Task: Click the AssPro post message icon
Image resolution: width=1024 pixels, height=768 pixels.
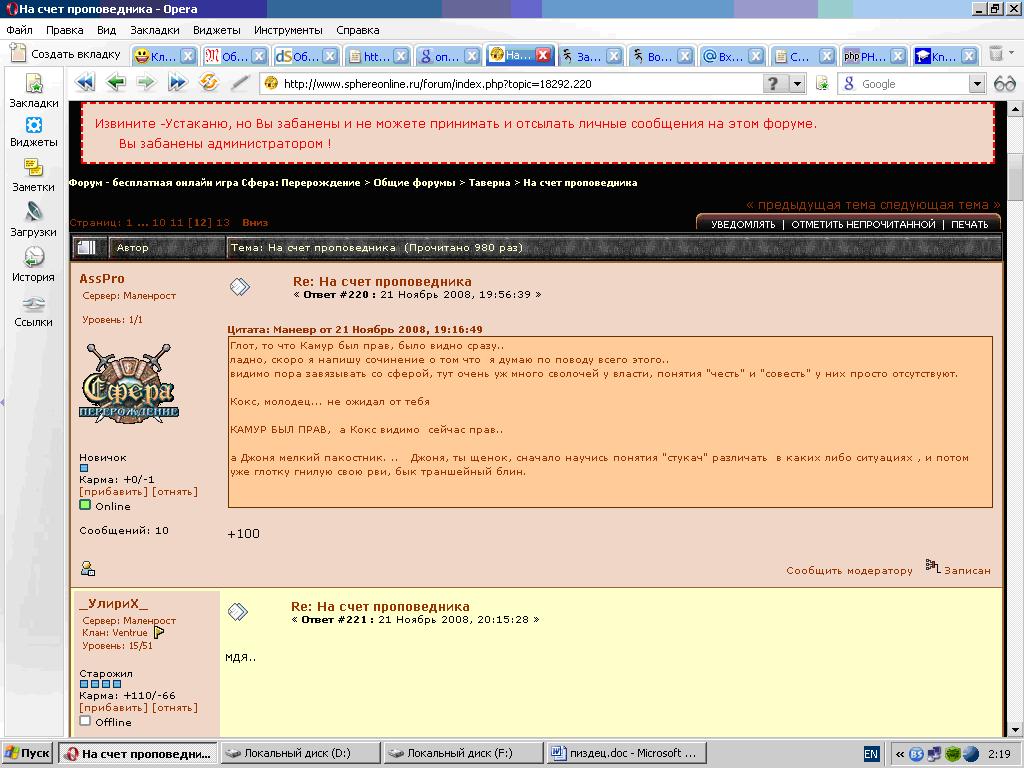Action: click(240, 286)
